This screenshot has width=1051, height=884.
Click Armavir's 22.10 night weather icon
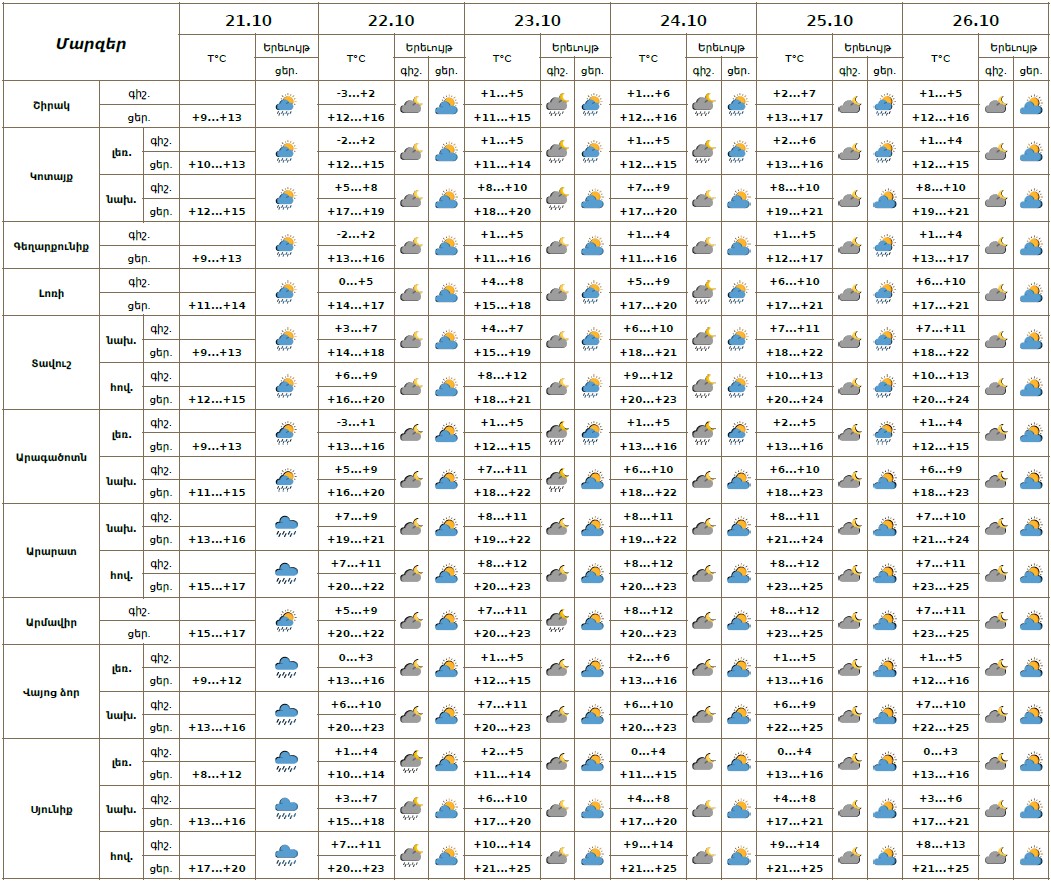[411, 622]
